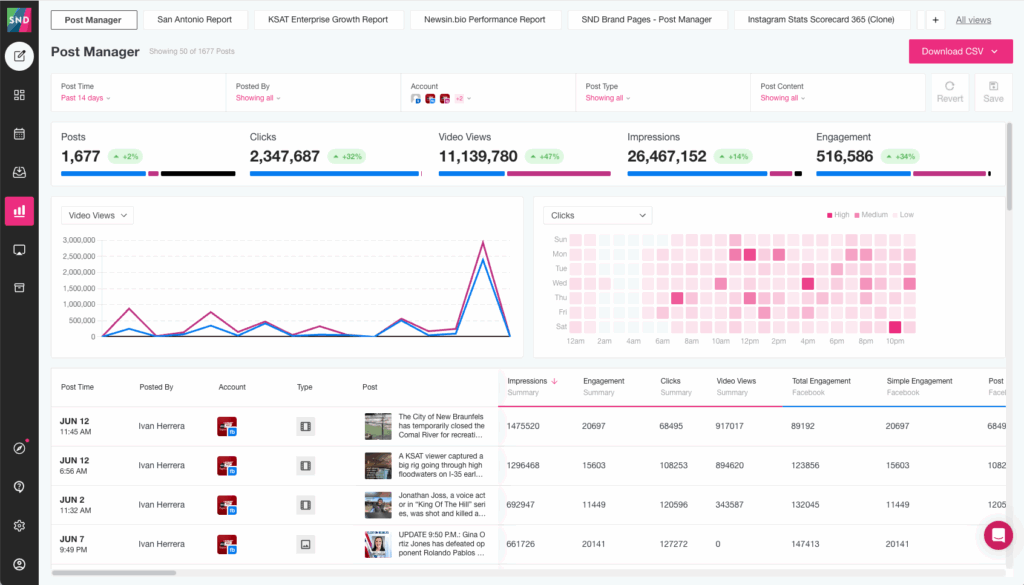
Task: Open the calendar icon in sidebar
Action: 20,134
